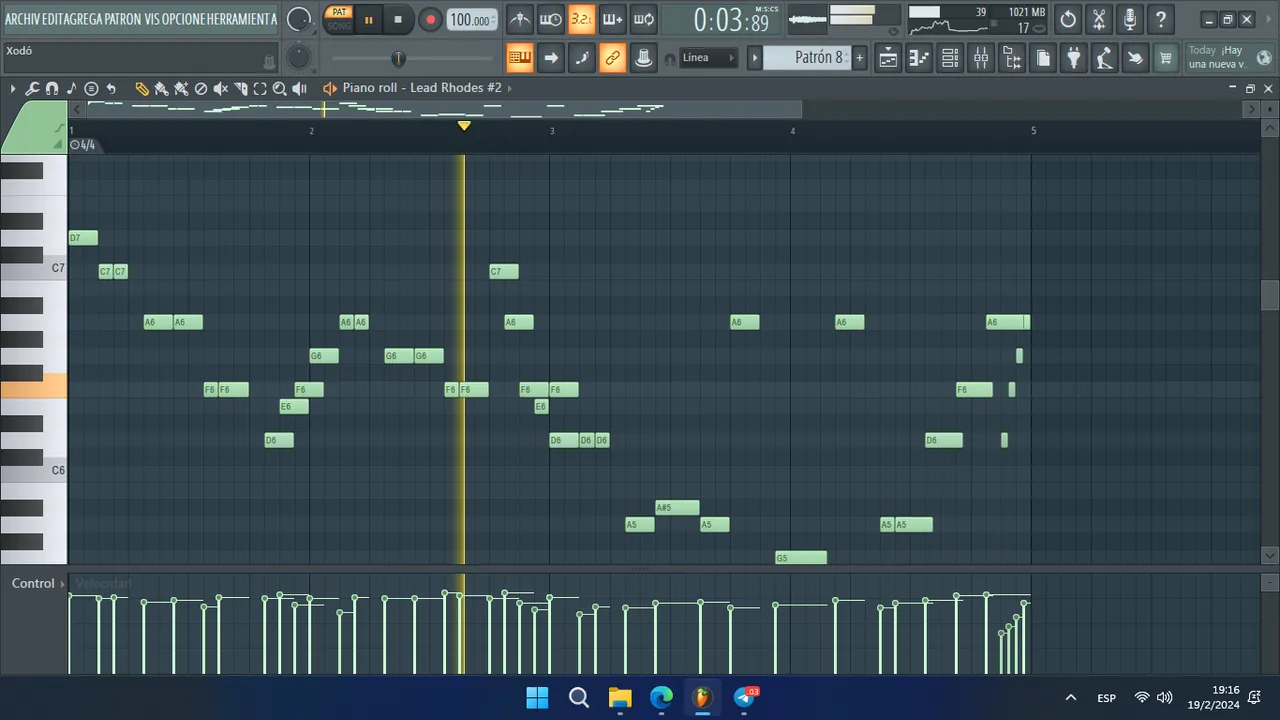The width and height of the screenshot is (1280, 720).
Task: Toggle the metronome icon
Action: coord(520,19)
